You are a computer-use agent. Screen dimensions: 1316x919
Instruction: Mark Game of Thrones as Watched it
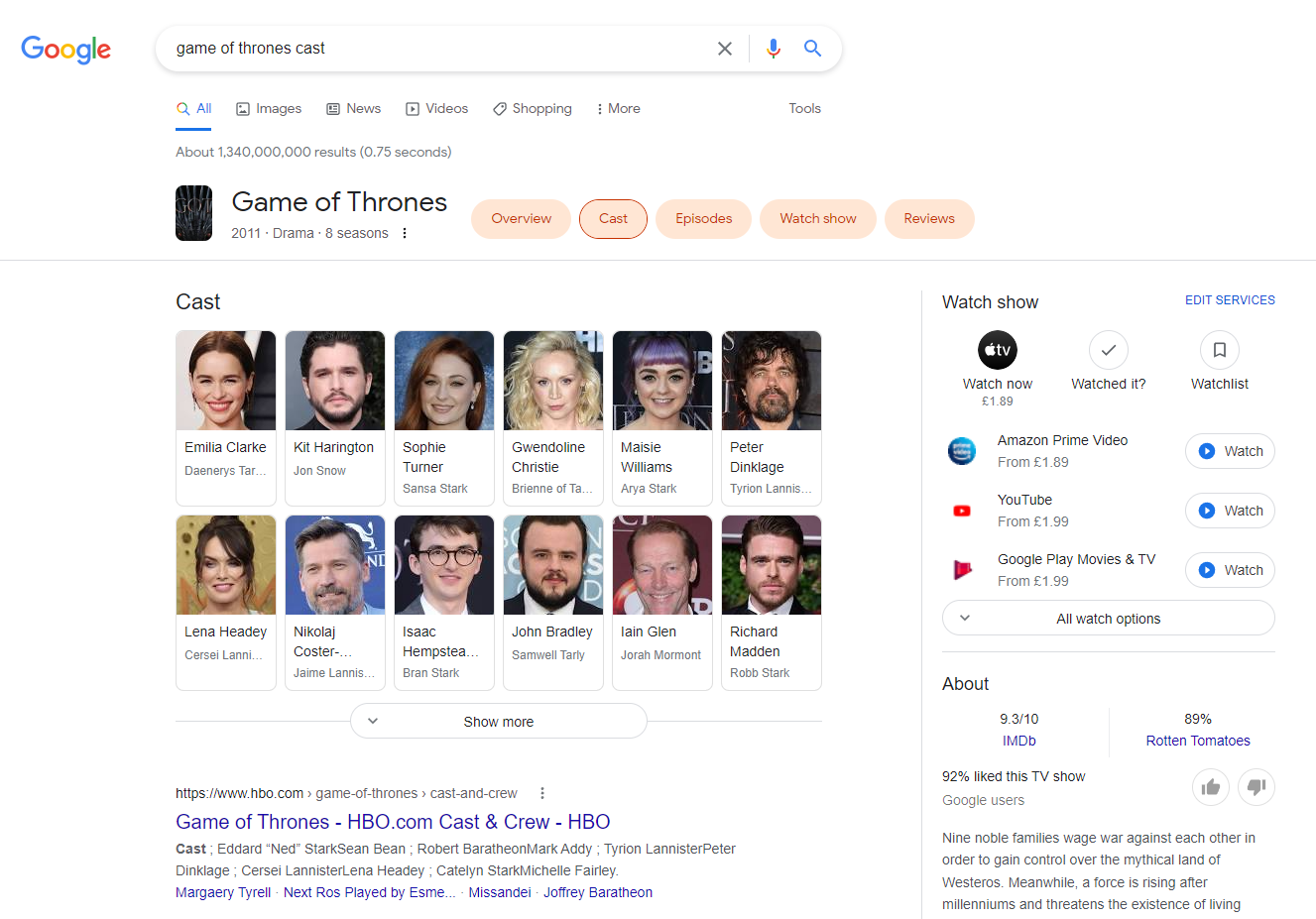click(1108, 350)
